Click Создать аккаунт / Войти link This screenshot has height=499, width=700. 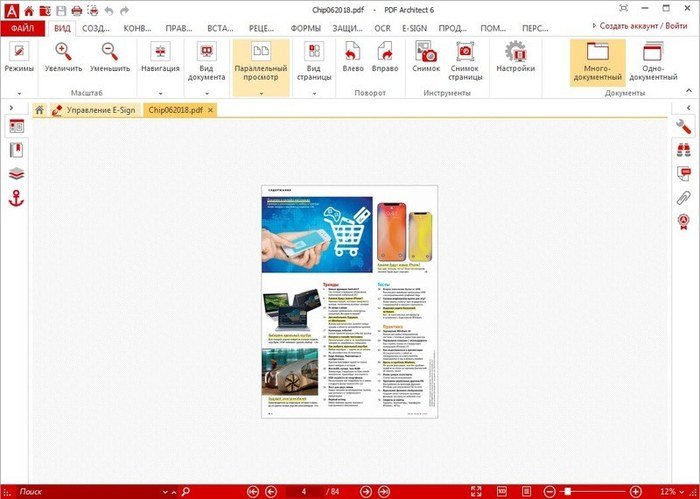pos(648,27)
